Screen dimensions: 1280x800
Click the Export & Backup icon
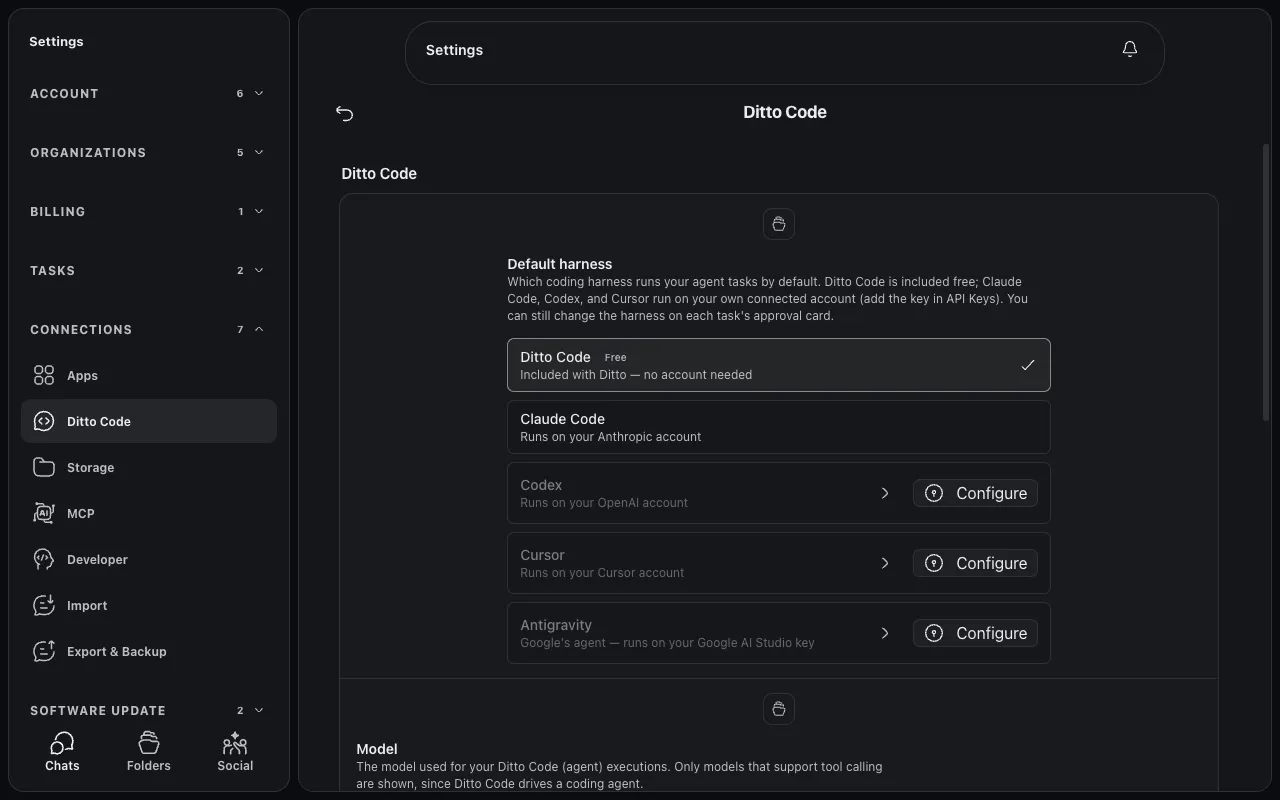click(x=44, y=651)
